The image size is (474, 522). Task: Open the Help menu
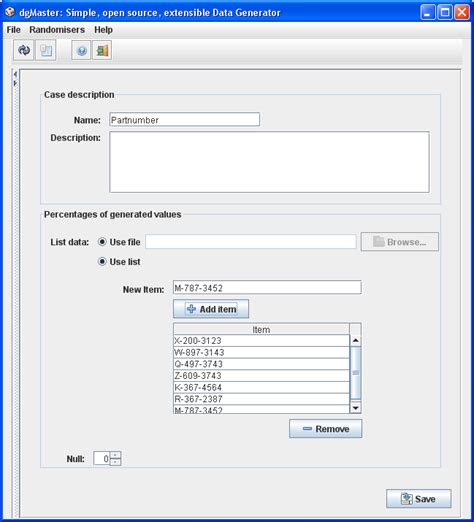click(103, 30)
